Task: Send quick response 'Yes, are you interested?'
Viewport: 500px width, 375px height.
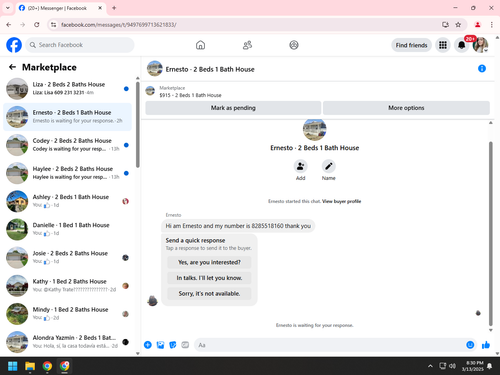Action: (209, 262)
